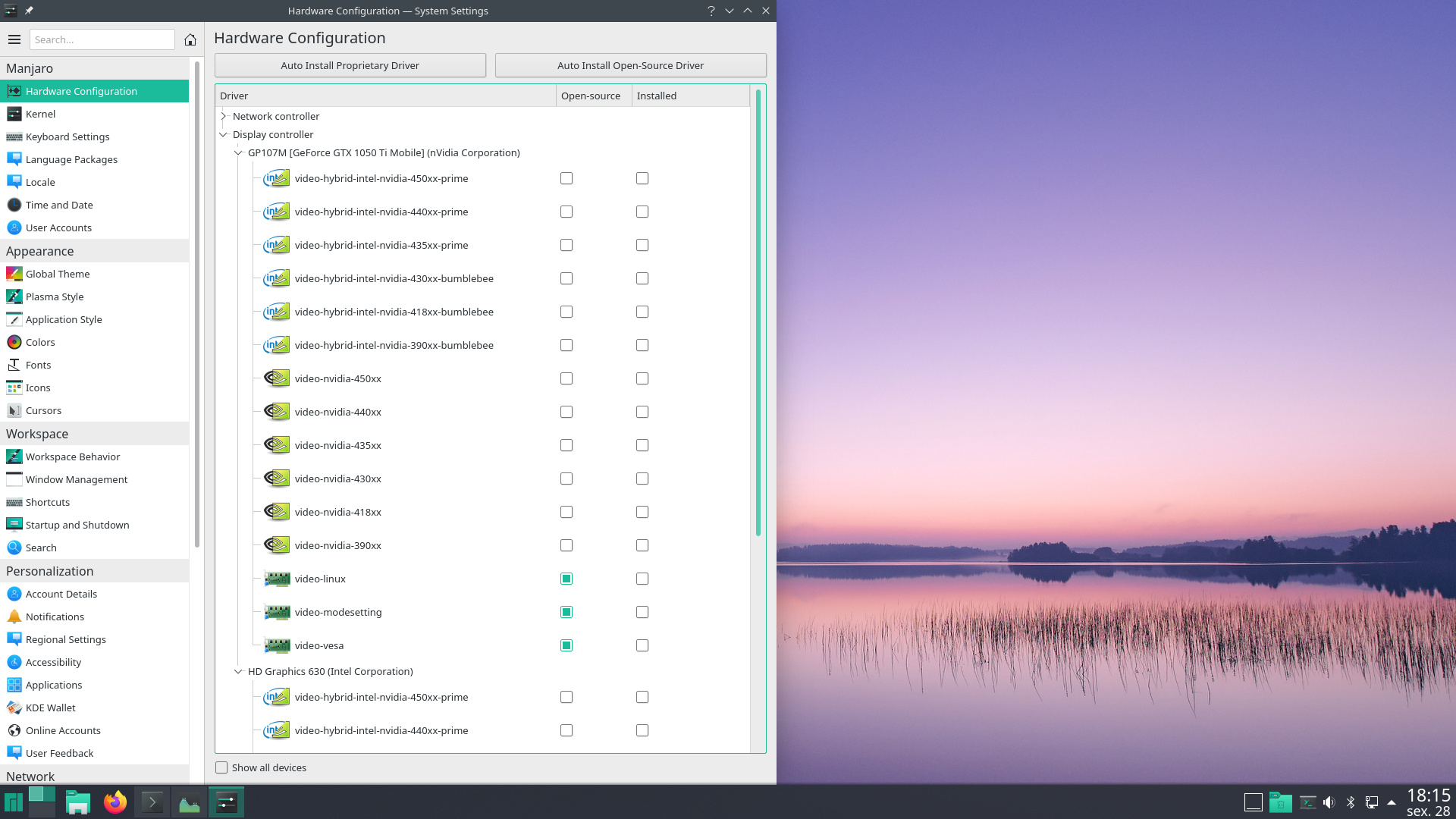Check Installed box for video-linux
Viewport: 1456px width, 819px height.
click(642, 579)
